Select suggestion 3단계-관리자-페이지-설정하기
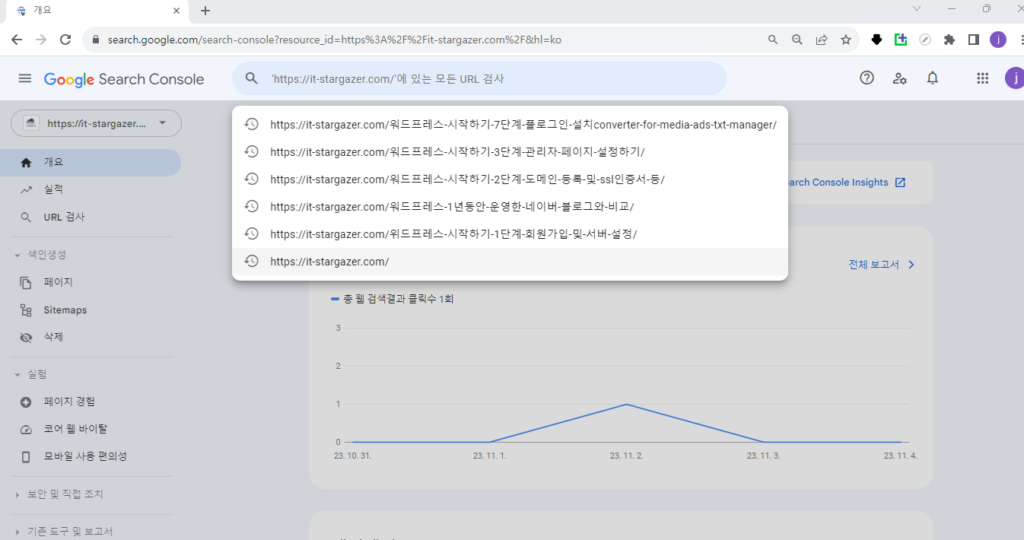The width and height of the screenshot is (1024, 540). [x=510, y=151]
